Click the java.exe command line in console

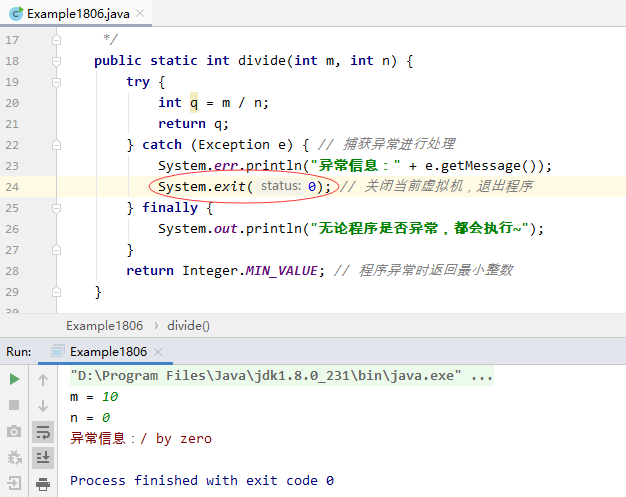[281, 376]
